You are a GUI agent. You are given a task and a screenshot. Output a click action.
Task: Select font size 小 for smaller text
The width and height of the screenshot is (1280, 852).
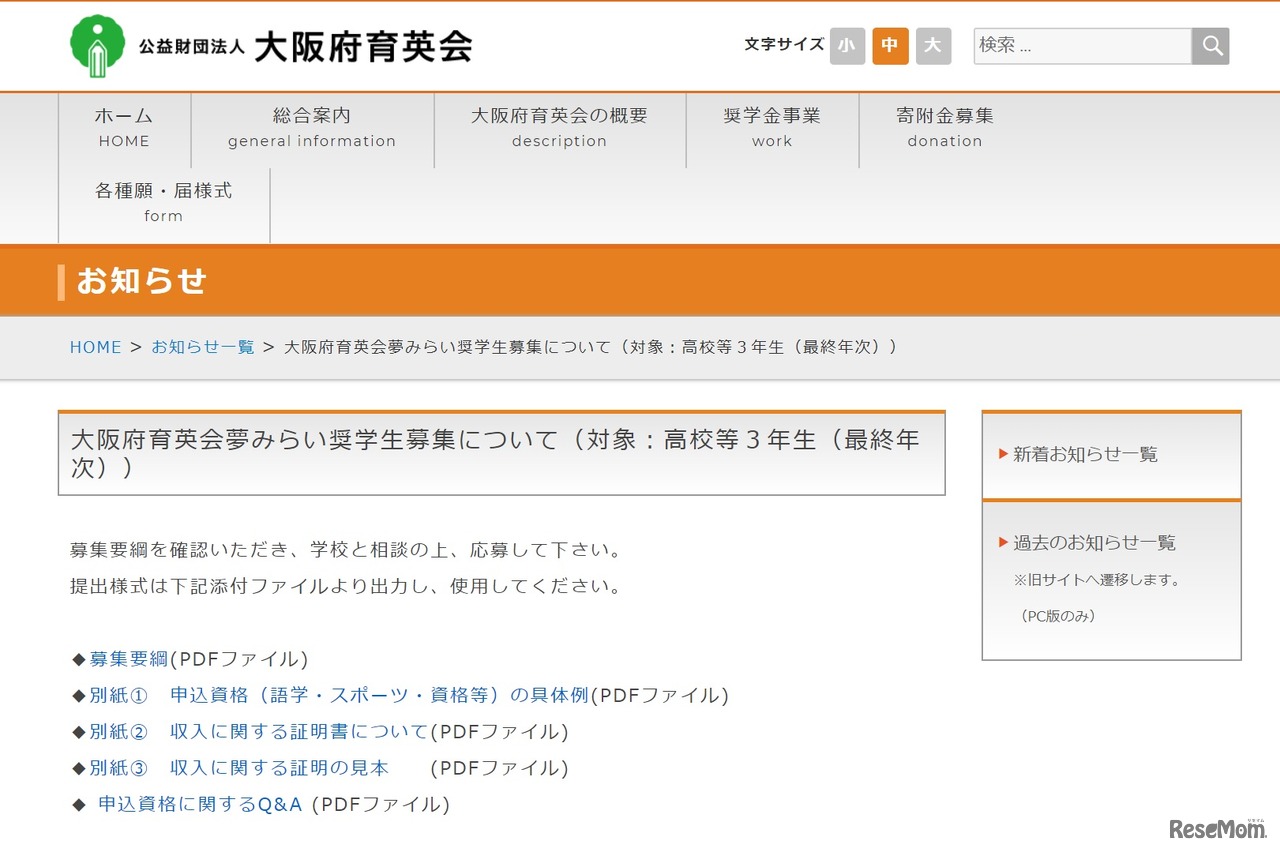846,46
